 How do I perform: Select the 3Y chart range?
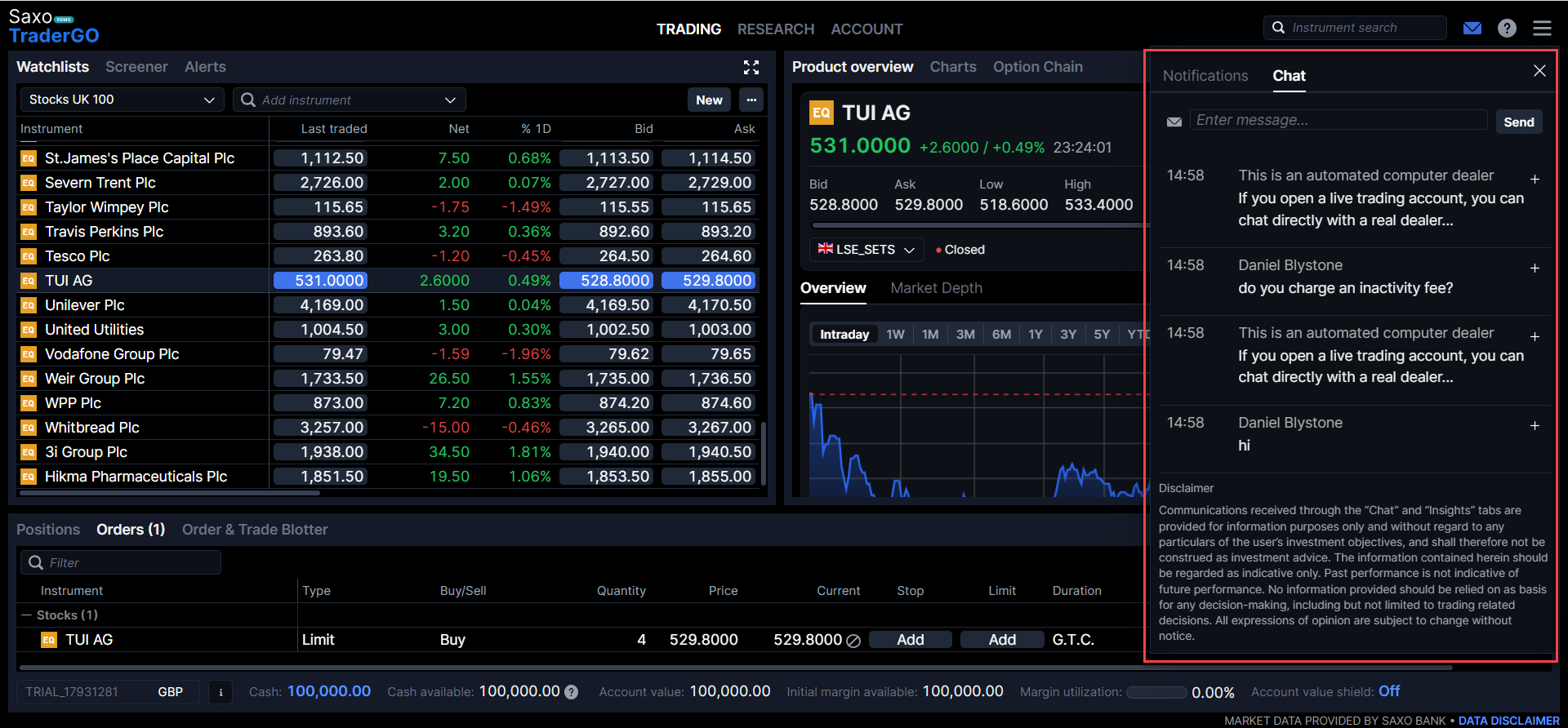(1068, 335)
